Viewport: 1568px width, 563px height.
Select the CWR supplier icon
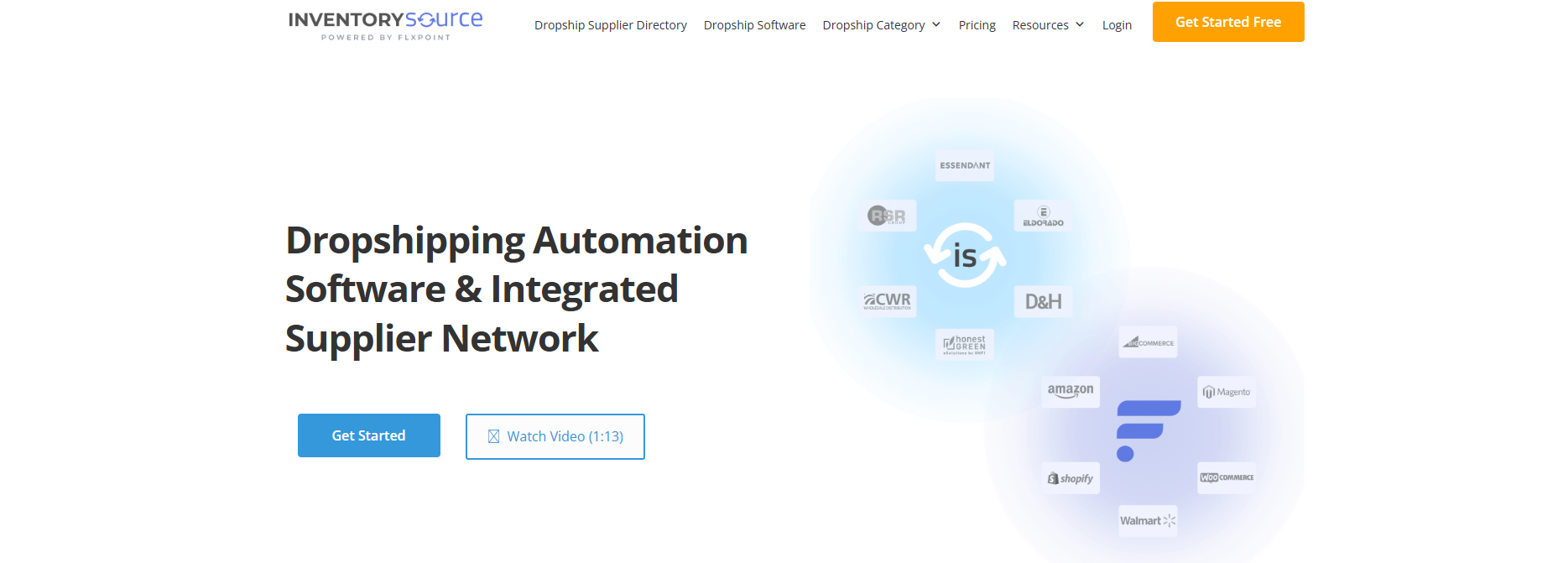(x=888, y=300)
